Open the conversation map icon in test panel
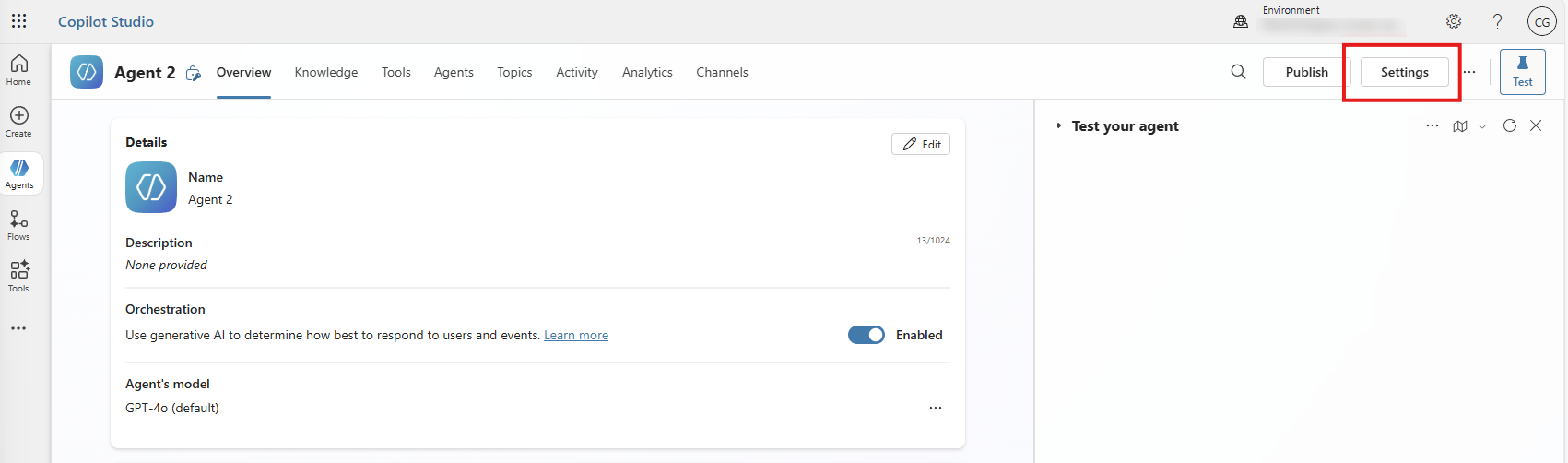Image resolution: width=1568 pixels, height=463 pixels. click(1460, 126)
